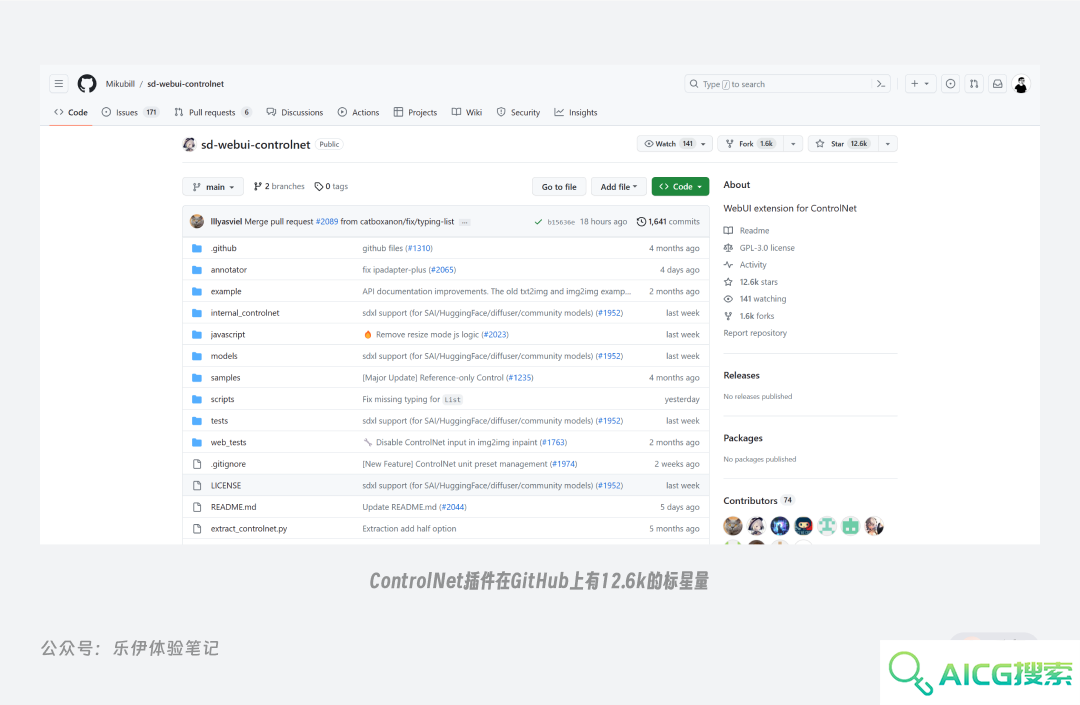Click the Go to file button
Viewport: 1080px width, 705px height.
(559, 187)
